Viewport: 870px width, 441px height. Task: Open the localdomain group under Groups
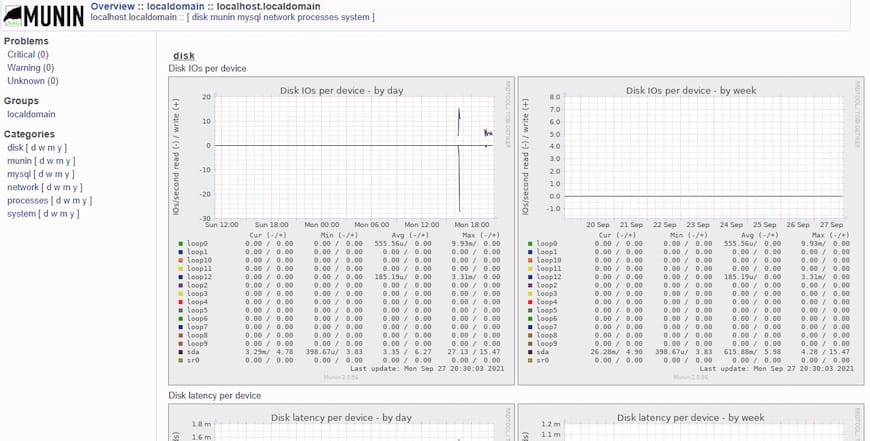[31, 114]
